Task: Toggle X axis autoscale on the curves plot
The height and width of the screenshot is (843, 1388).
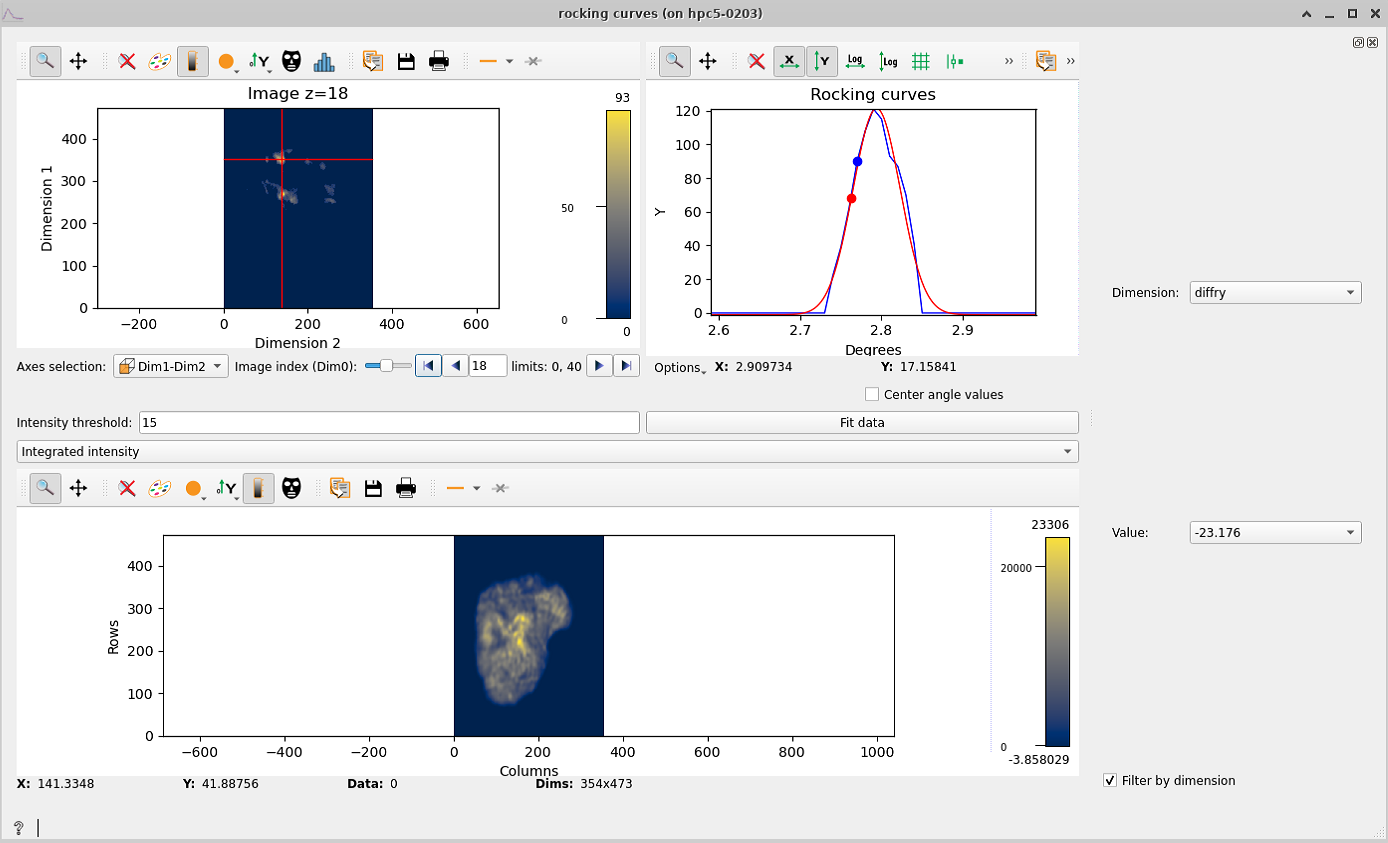Action: pos(790,61)
